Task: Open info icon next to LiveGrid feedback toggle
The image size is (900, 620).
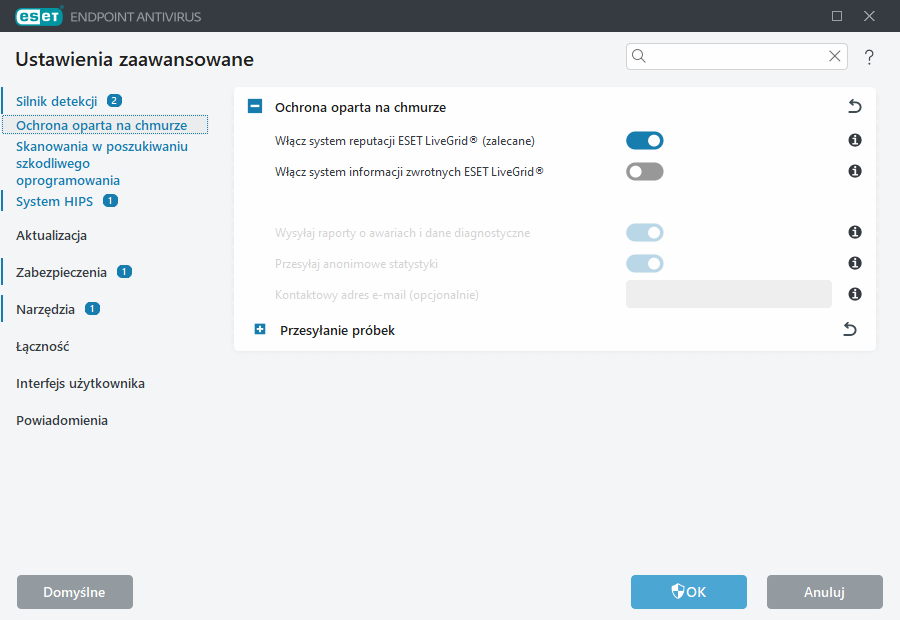Action: click(855, 171)
